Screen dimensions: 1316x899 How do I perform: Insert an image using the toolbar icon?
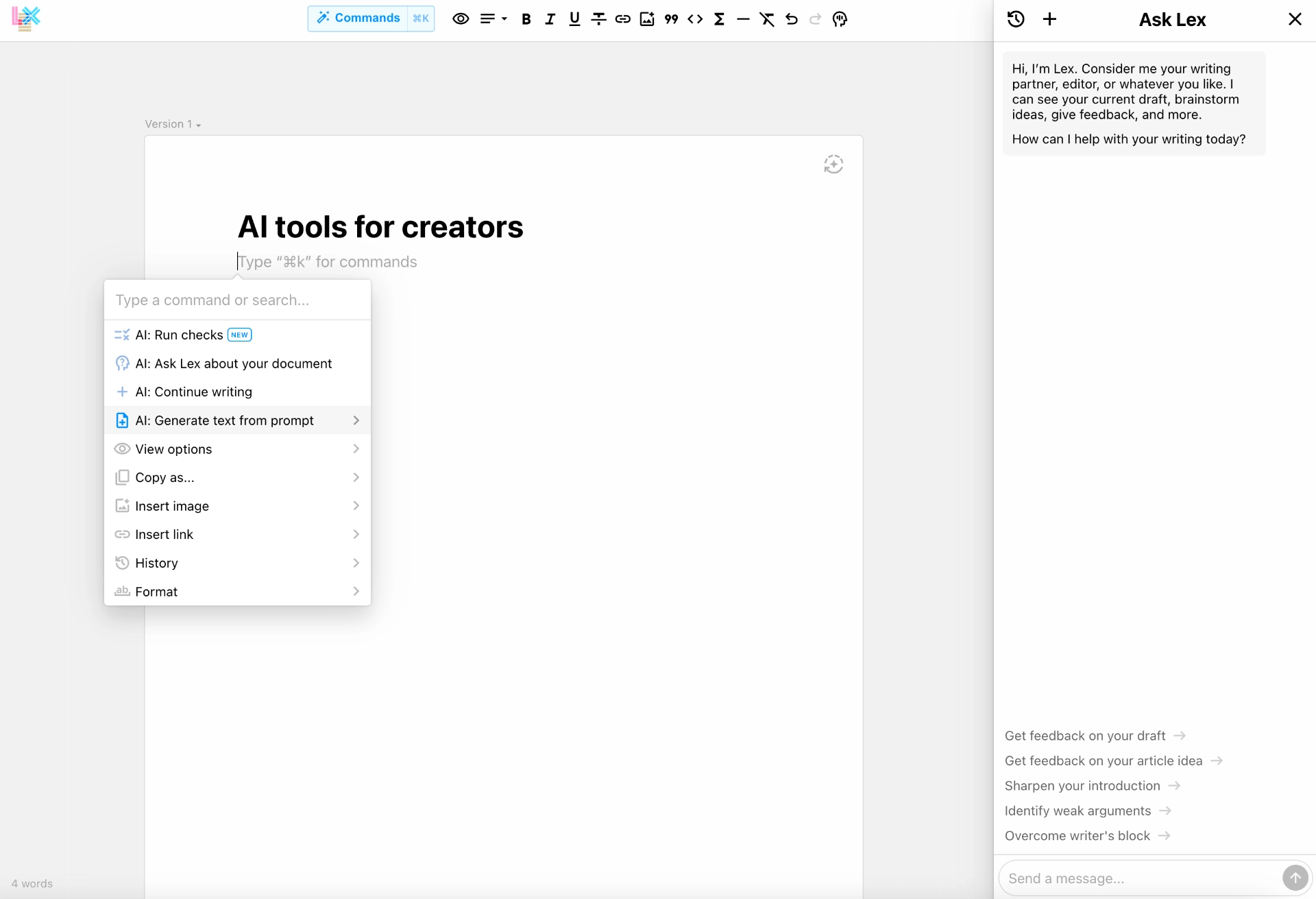coord(646,19)
